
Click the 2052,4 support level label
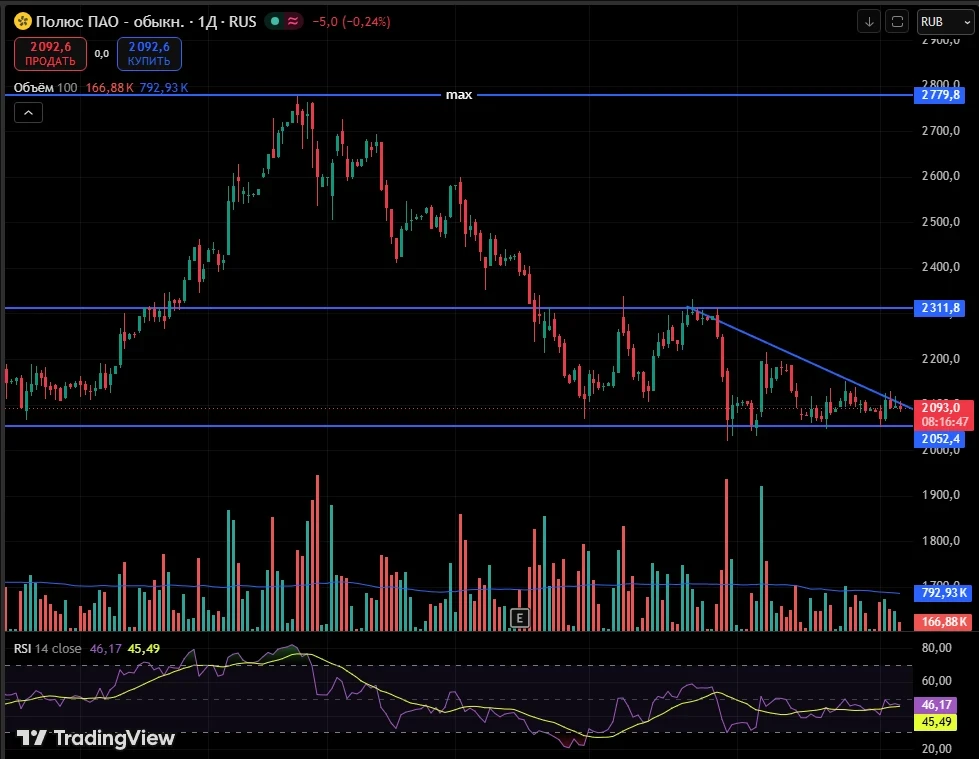click(x=940, y=439)
